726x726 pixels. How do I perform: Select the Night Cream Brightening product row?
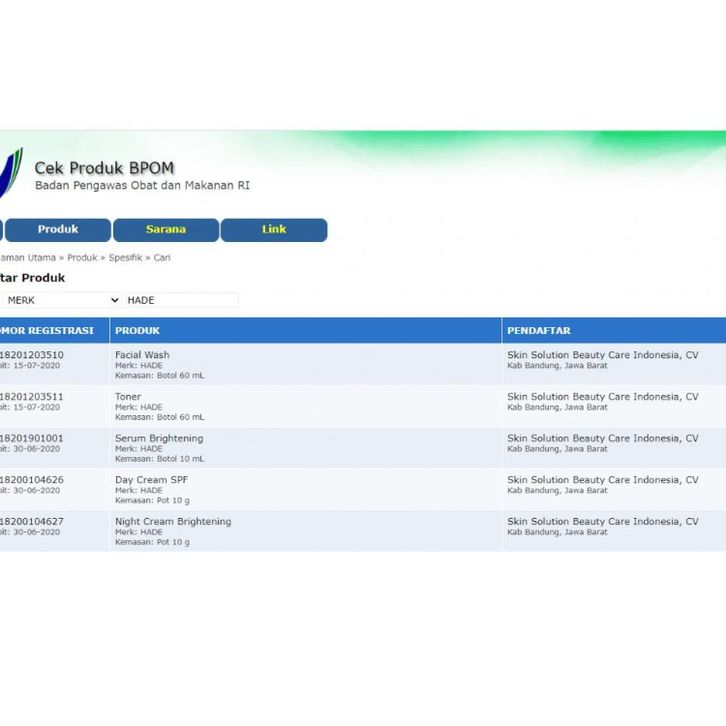(x=363, y=531)
